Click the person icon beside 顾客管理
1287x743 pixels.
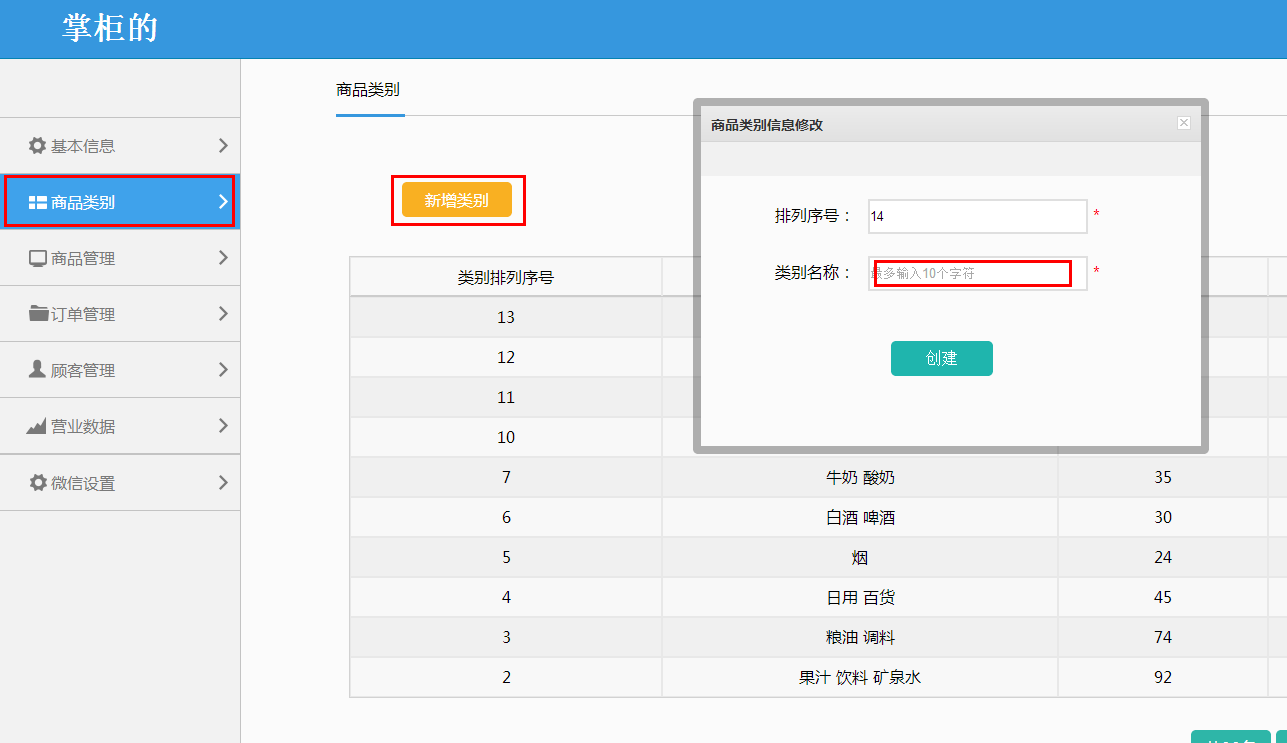(37, 370)
